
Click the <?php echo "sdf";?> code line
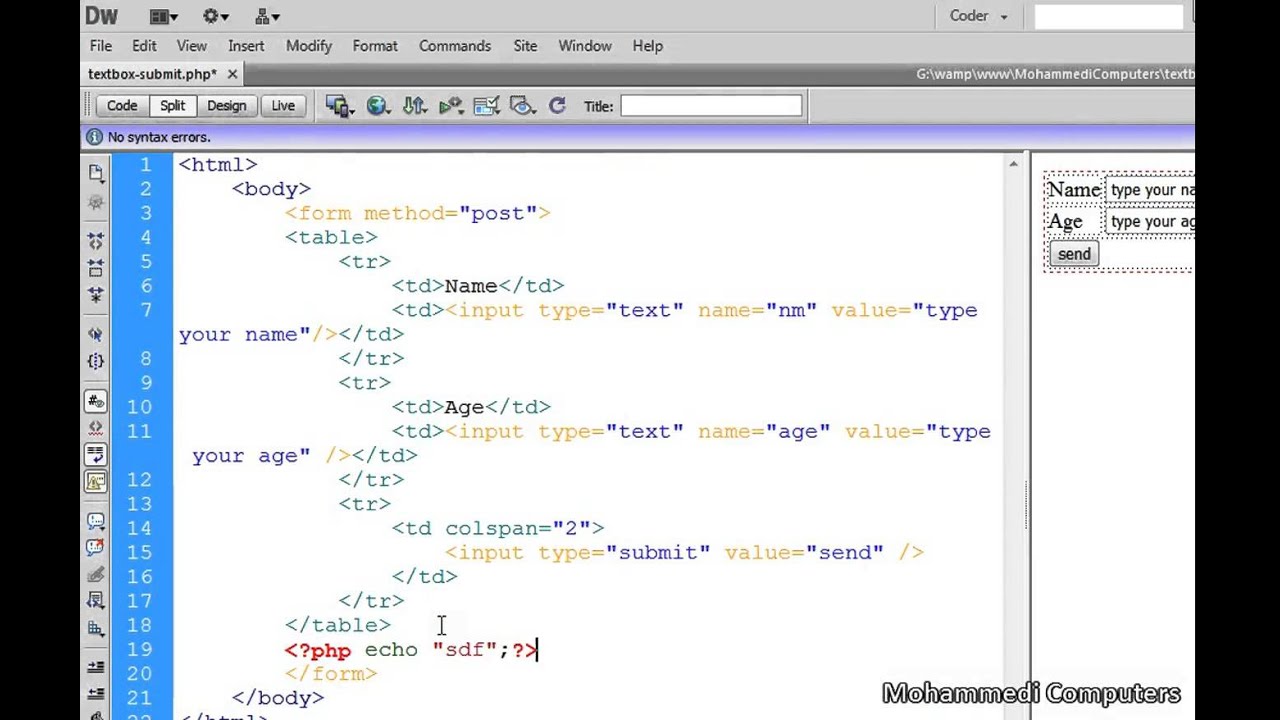coord(412,650)
